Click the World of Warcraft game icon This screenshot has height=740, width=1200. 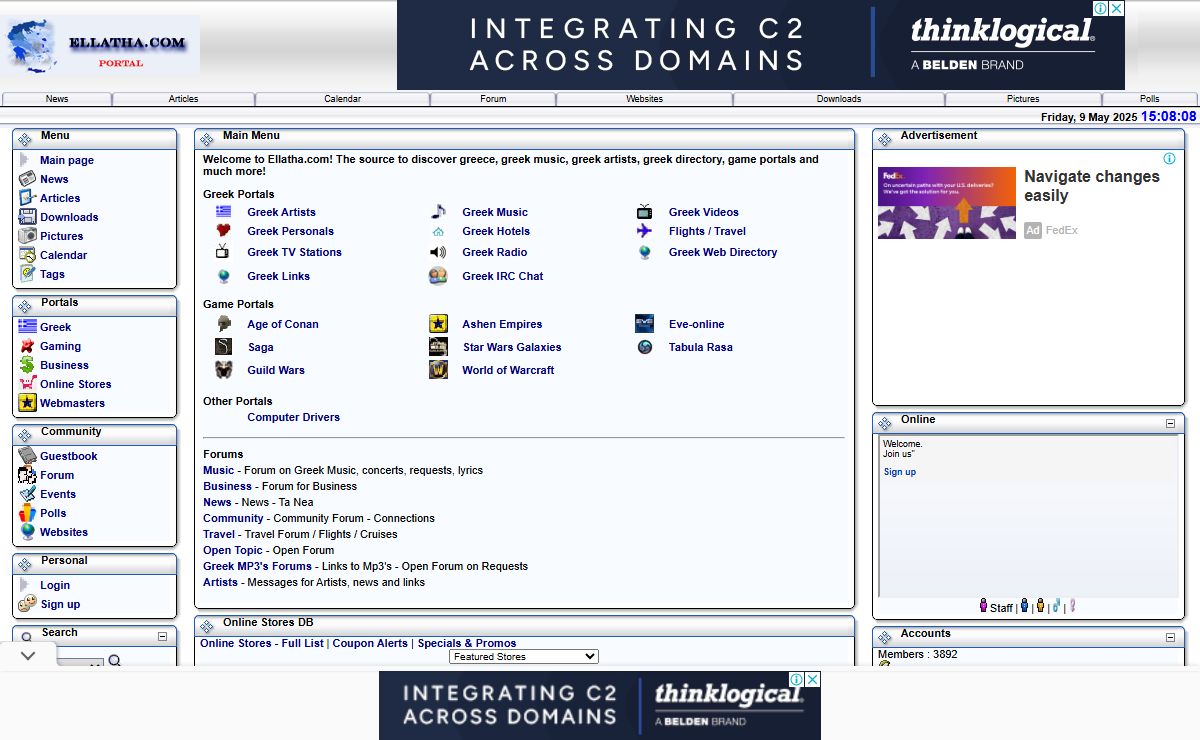click(438, 370)
